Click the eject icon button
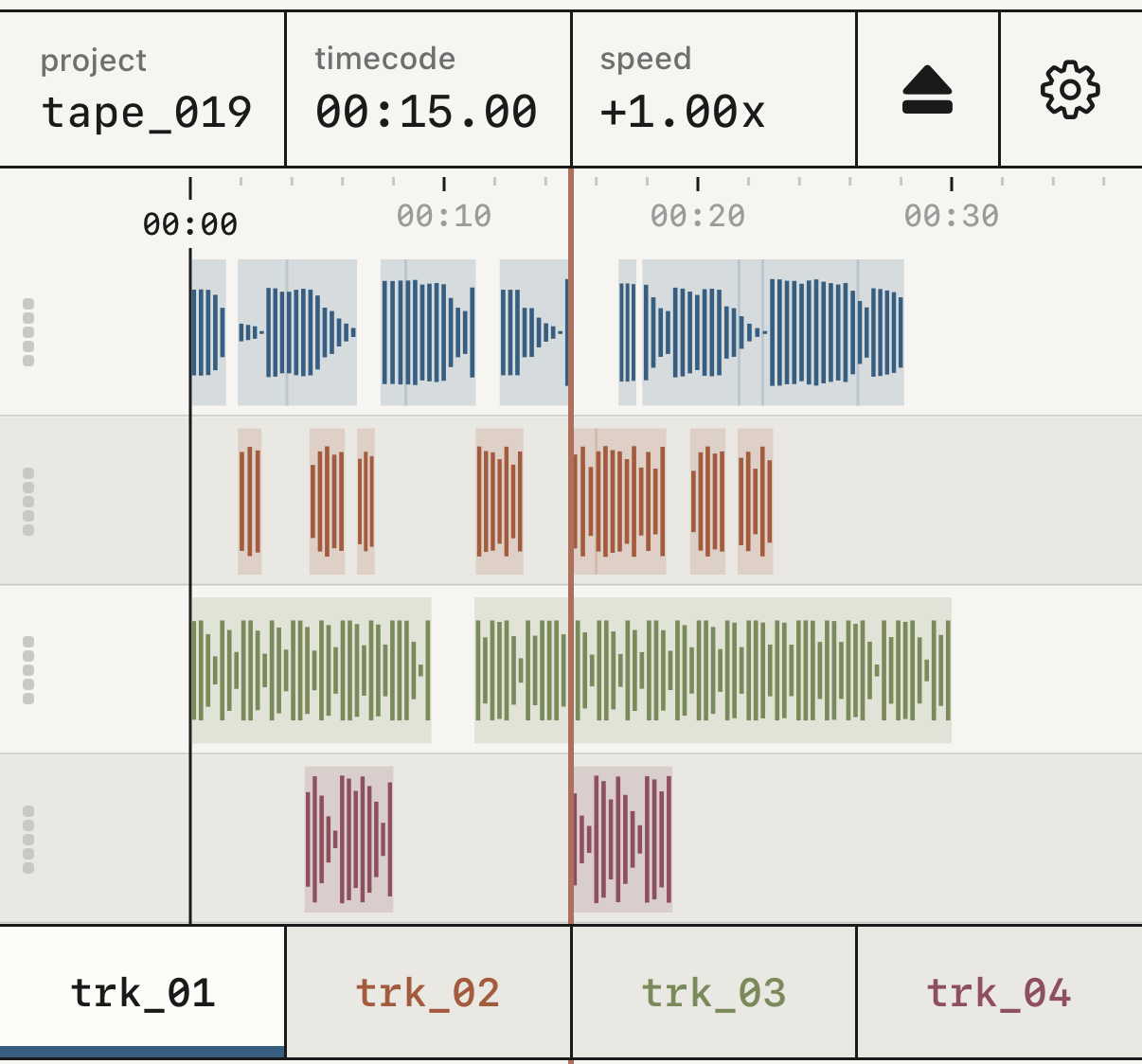Screen dimensions: 1142x1064 927,90
